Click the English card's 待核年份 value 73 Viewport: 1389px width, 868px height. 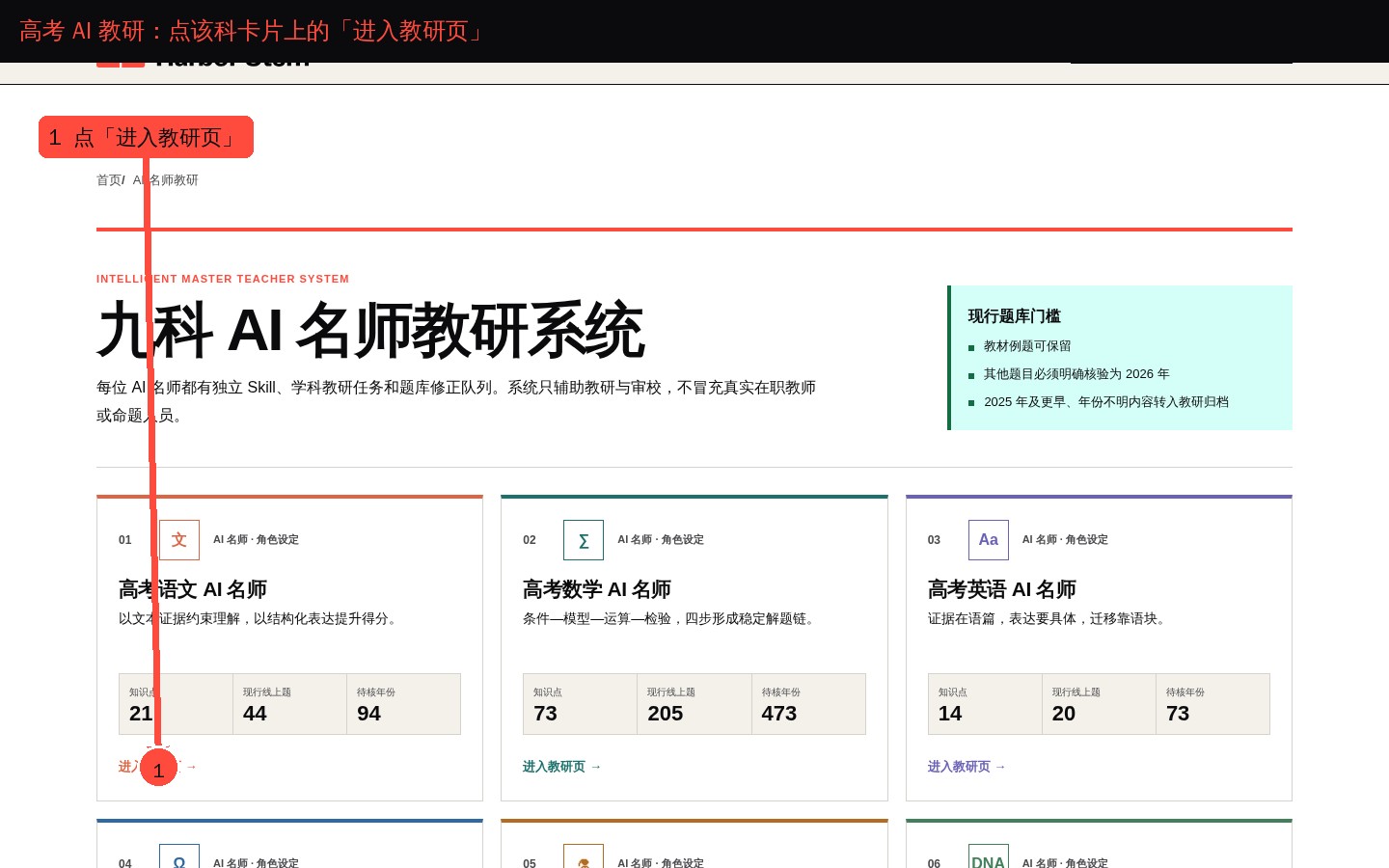click(1178, 714)
